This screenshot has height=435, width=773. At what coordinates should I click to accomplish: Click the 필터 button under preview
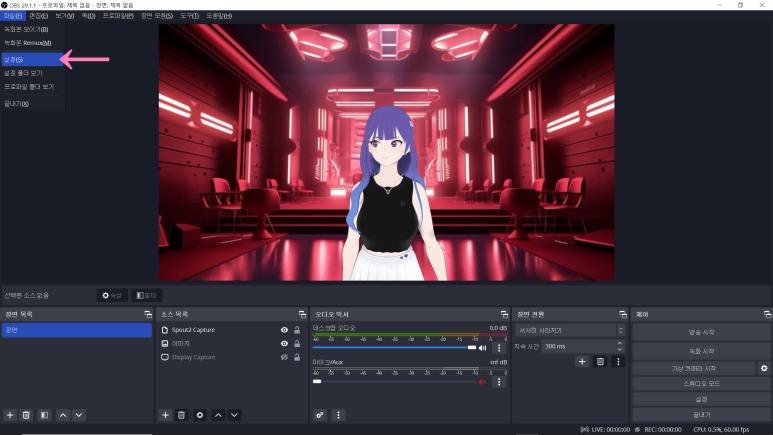coord(146,295)
